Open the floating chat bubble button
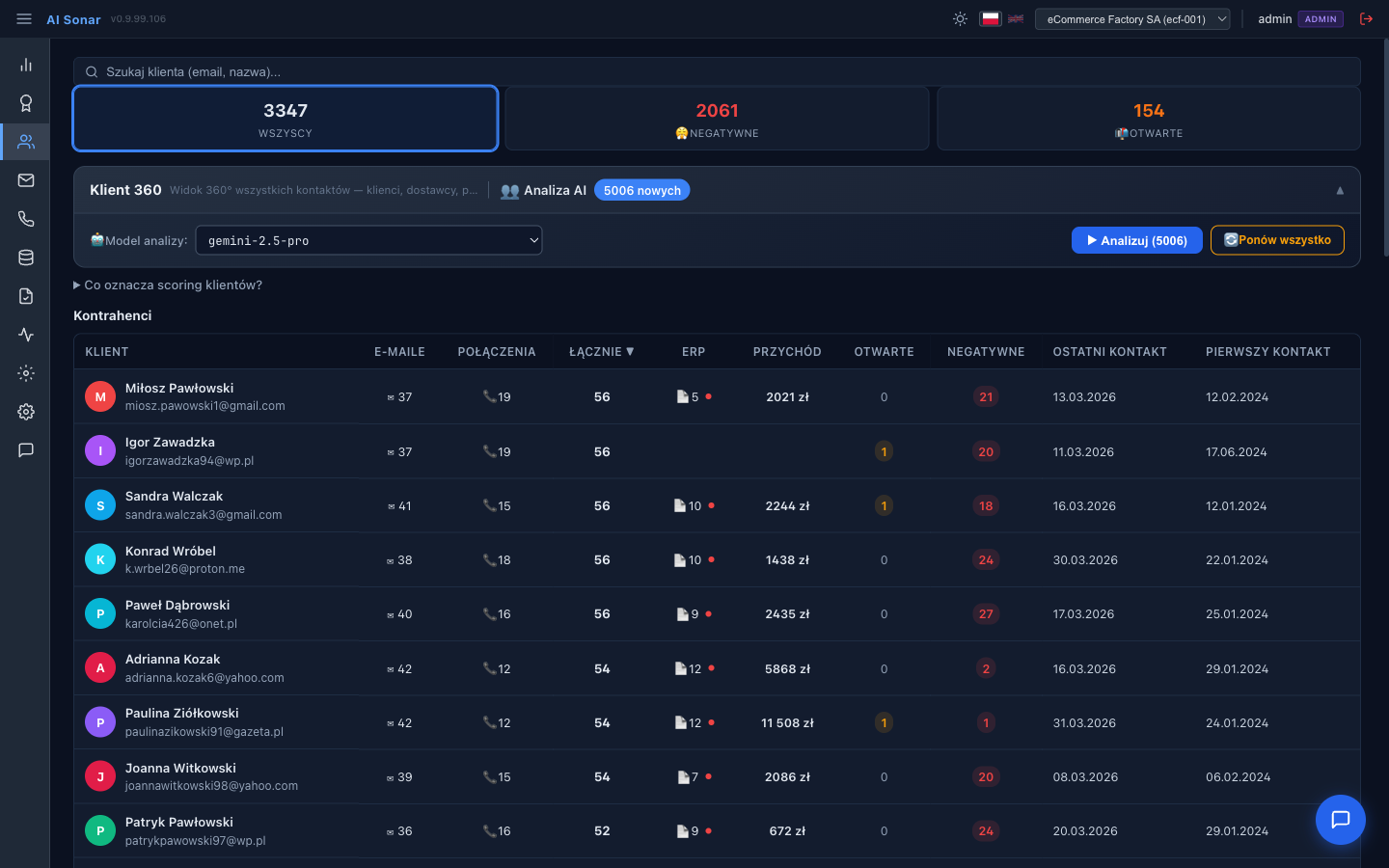 1340,820
